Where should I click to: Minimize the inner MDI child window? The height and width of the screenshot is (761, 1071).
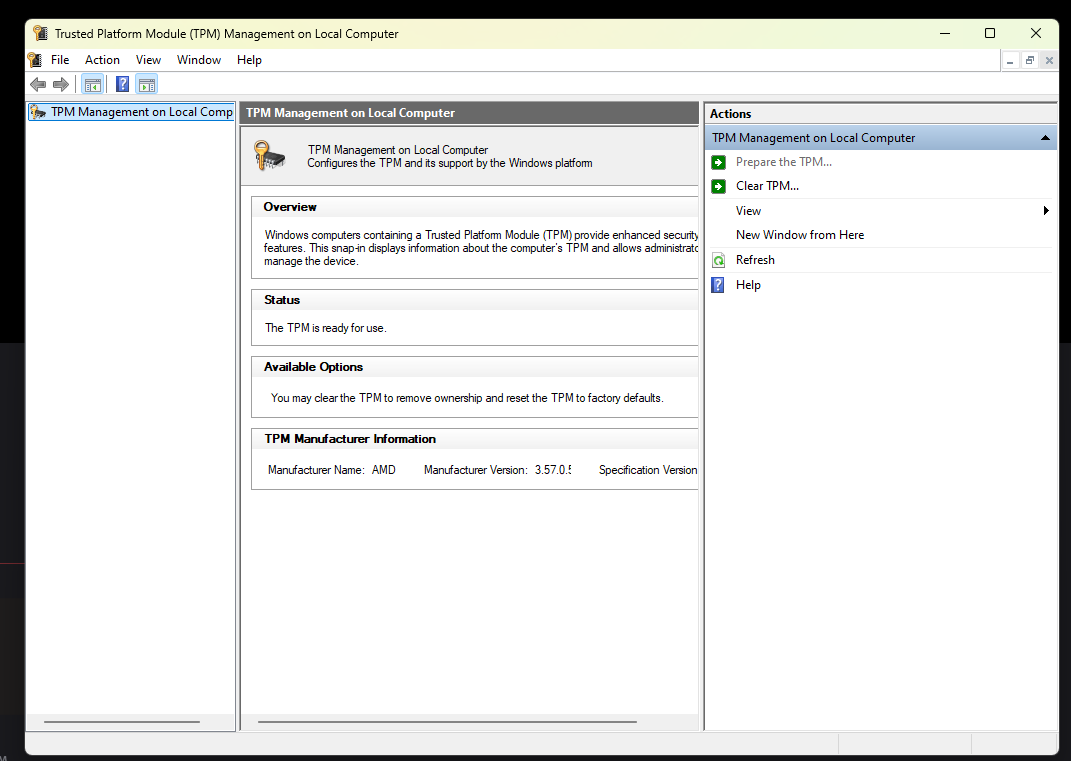tap(1010, 61)
